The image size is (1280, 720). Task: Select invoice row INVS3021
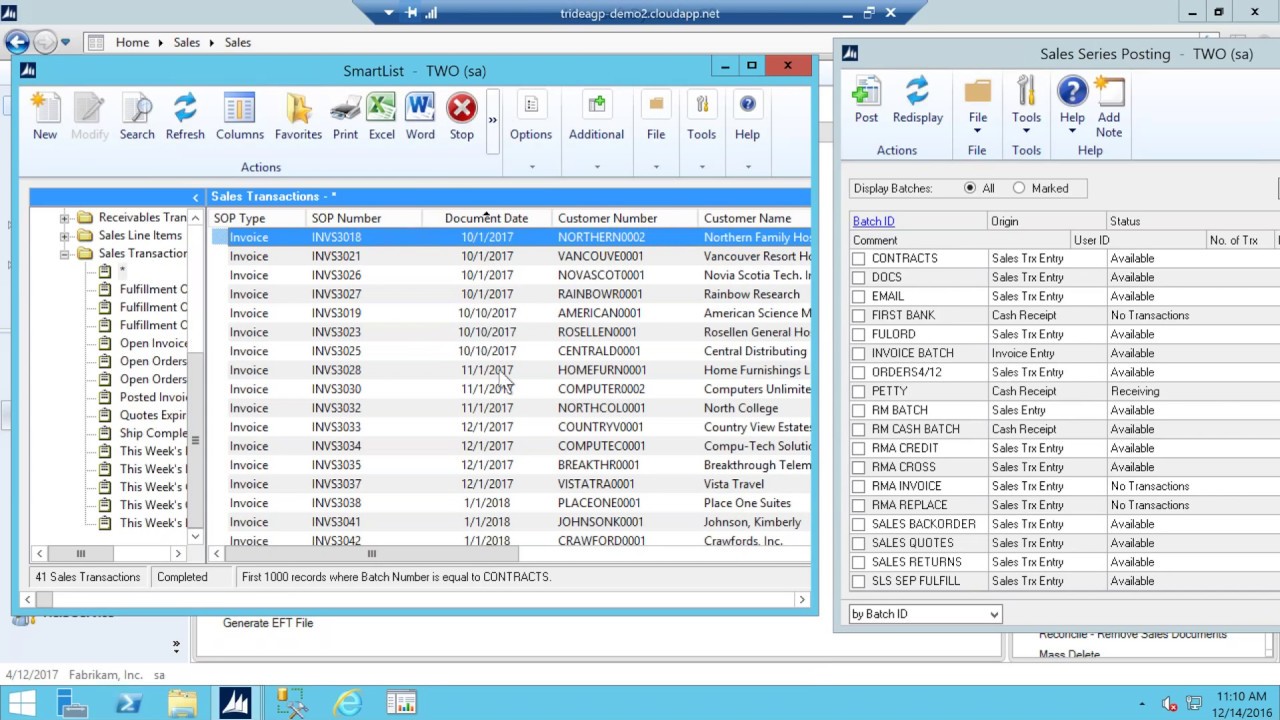[510, 256]
